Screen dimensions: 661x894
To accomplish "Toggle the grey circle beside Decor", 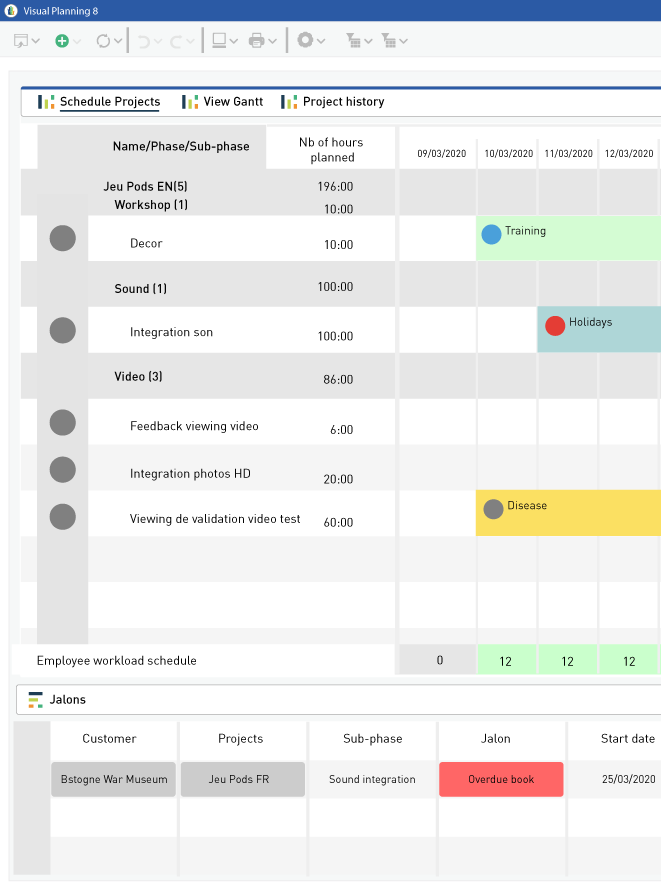I will coord(62,238).
